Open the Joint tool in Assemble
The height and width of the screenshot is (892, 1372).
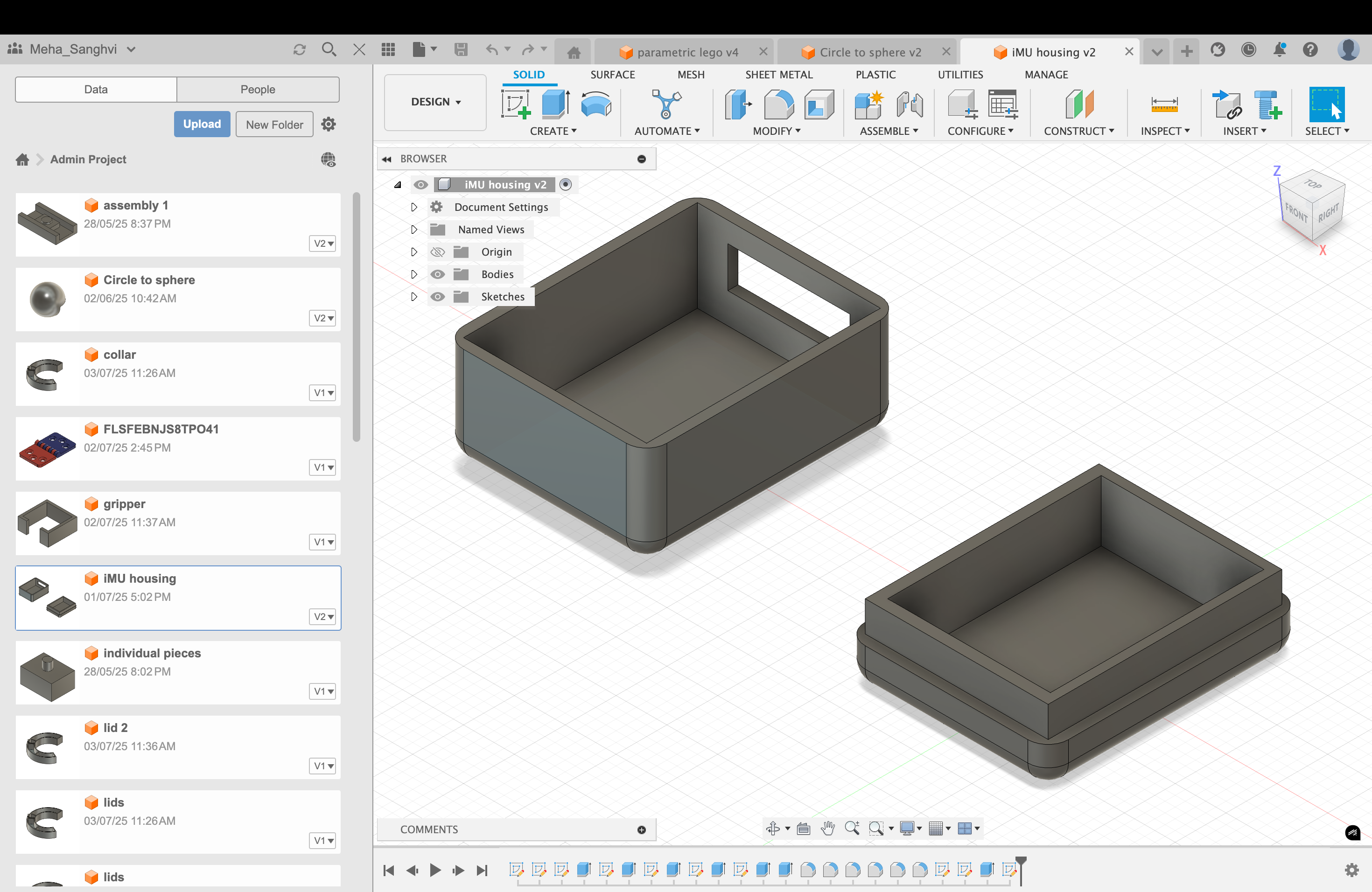(909, 105)
